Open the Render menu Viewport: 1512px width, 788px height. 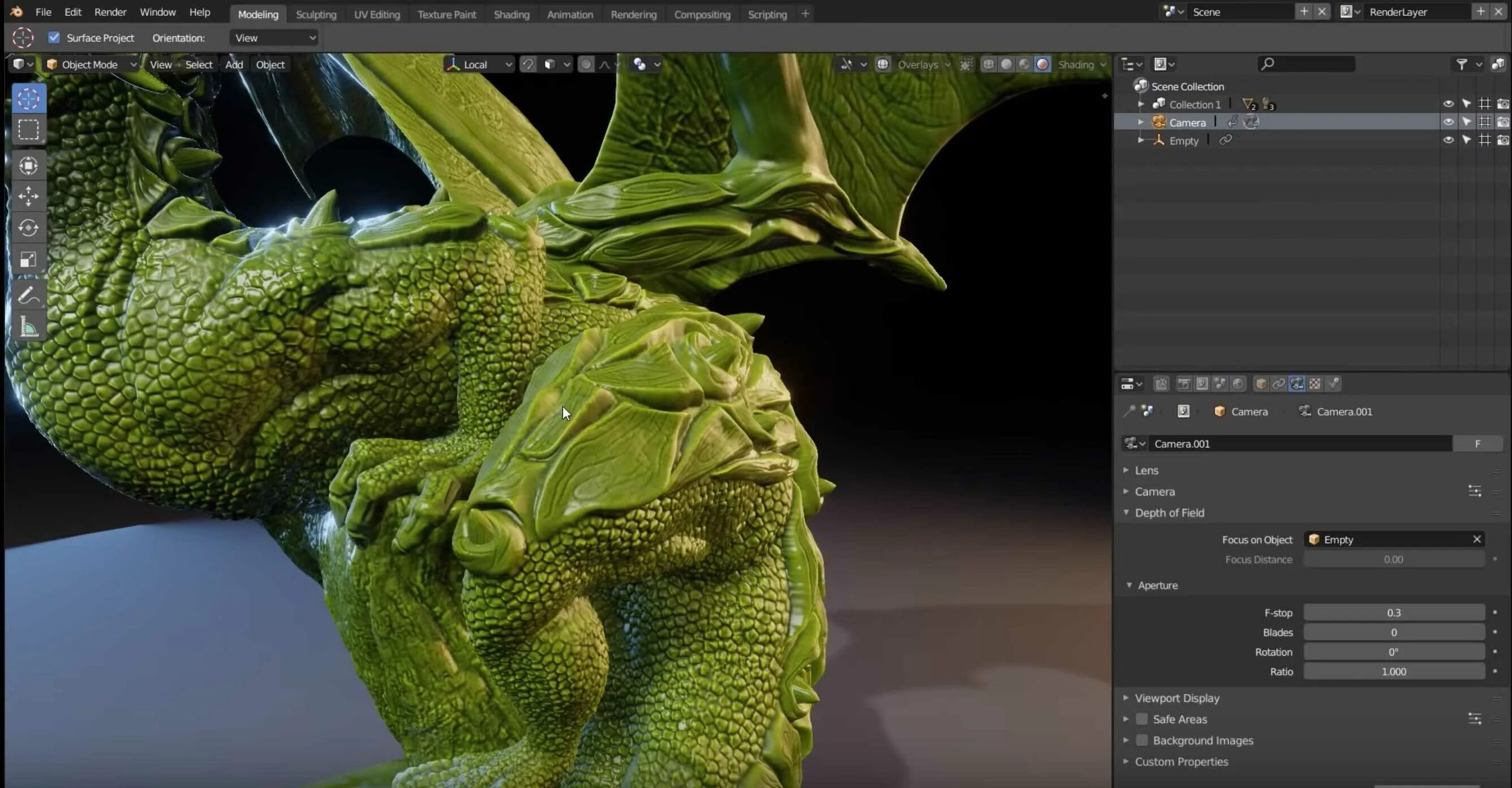(110, 12)
